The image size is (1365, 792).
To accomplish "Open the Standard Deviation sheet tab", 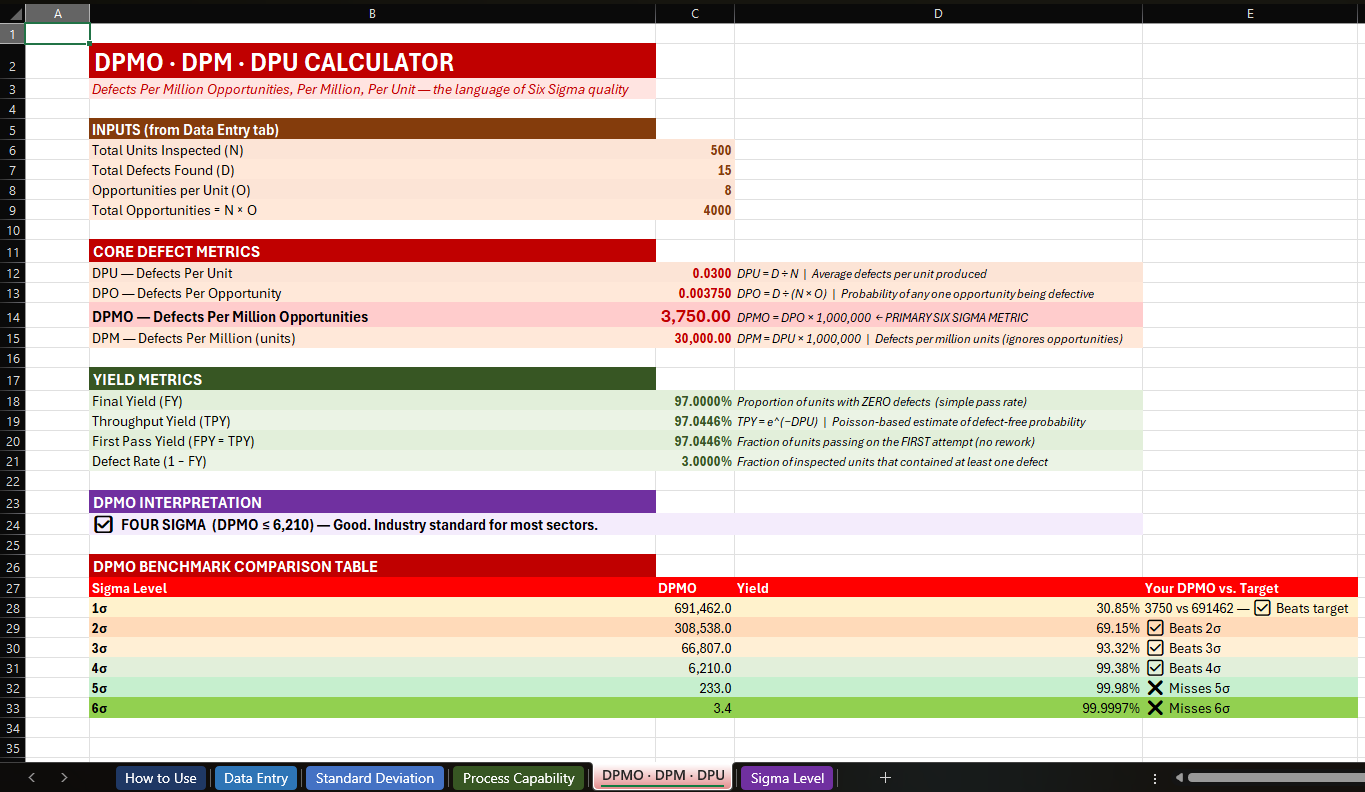I will [374, 777].
